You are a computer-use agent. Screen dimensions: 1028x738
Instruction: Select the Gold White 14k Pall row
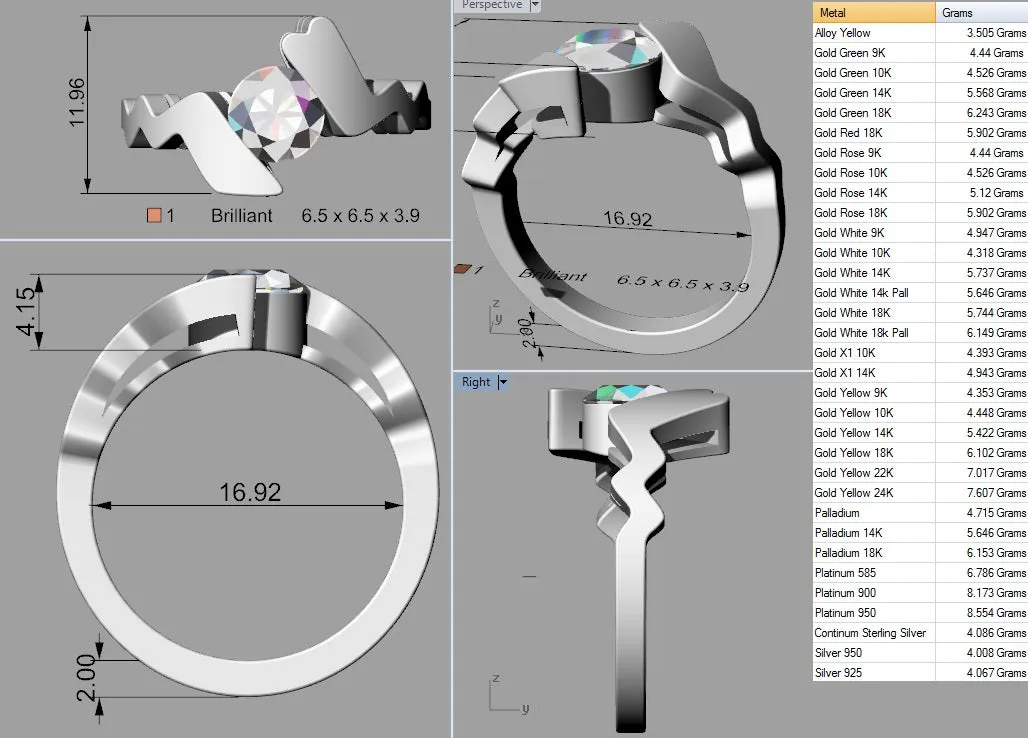point(920,292)
